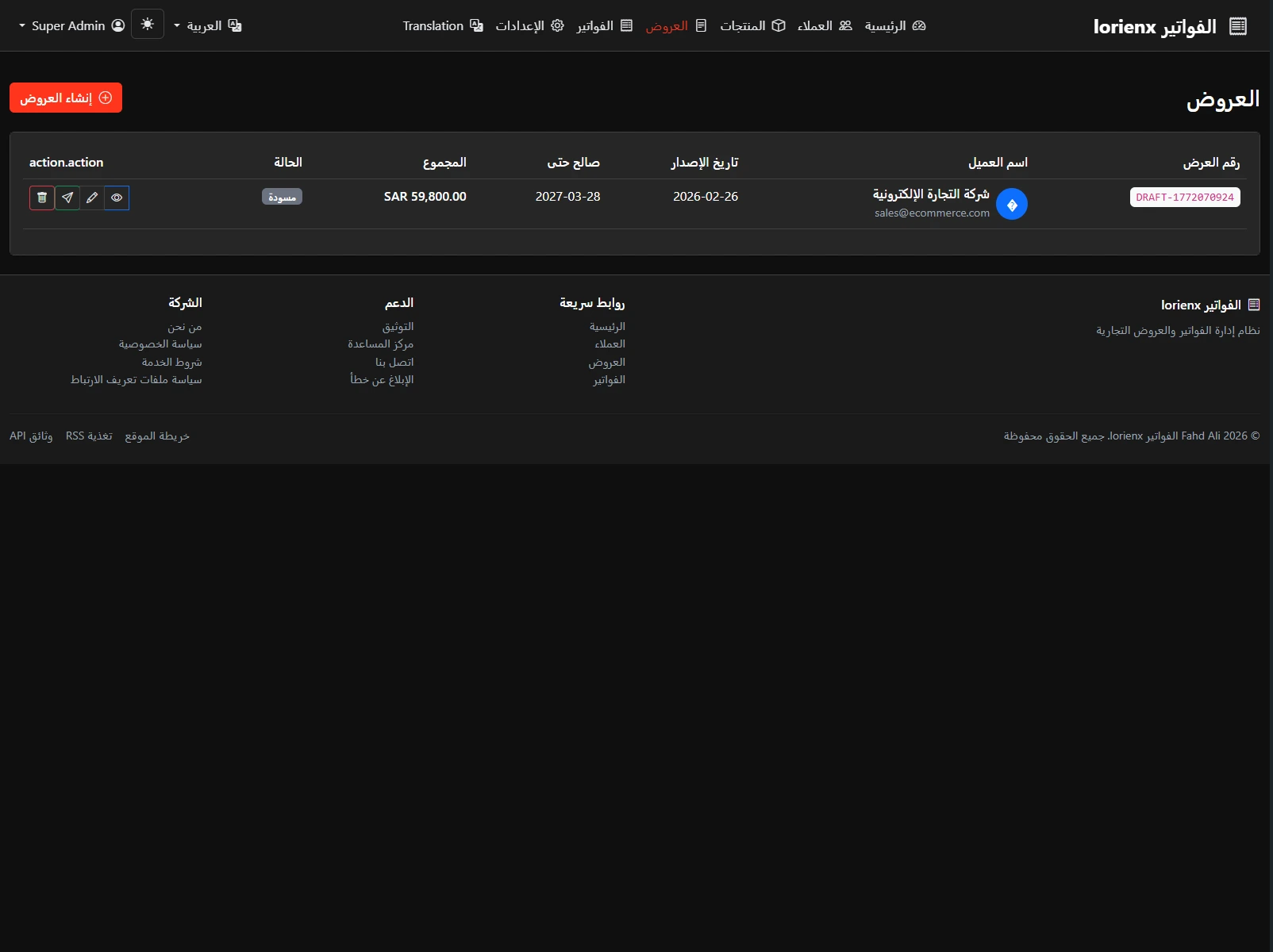Go to الإعدادات settings in navbar
The image size is (1273, 952).
(x=529, y=25)
